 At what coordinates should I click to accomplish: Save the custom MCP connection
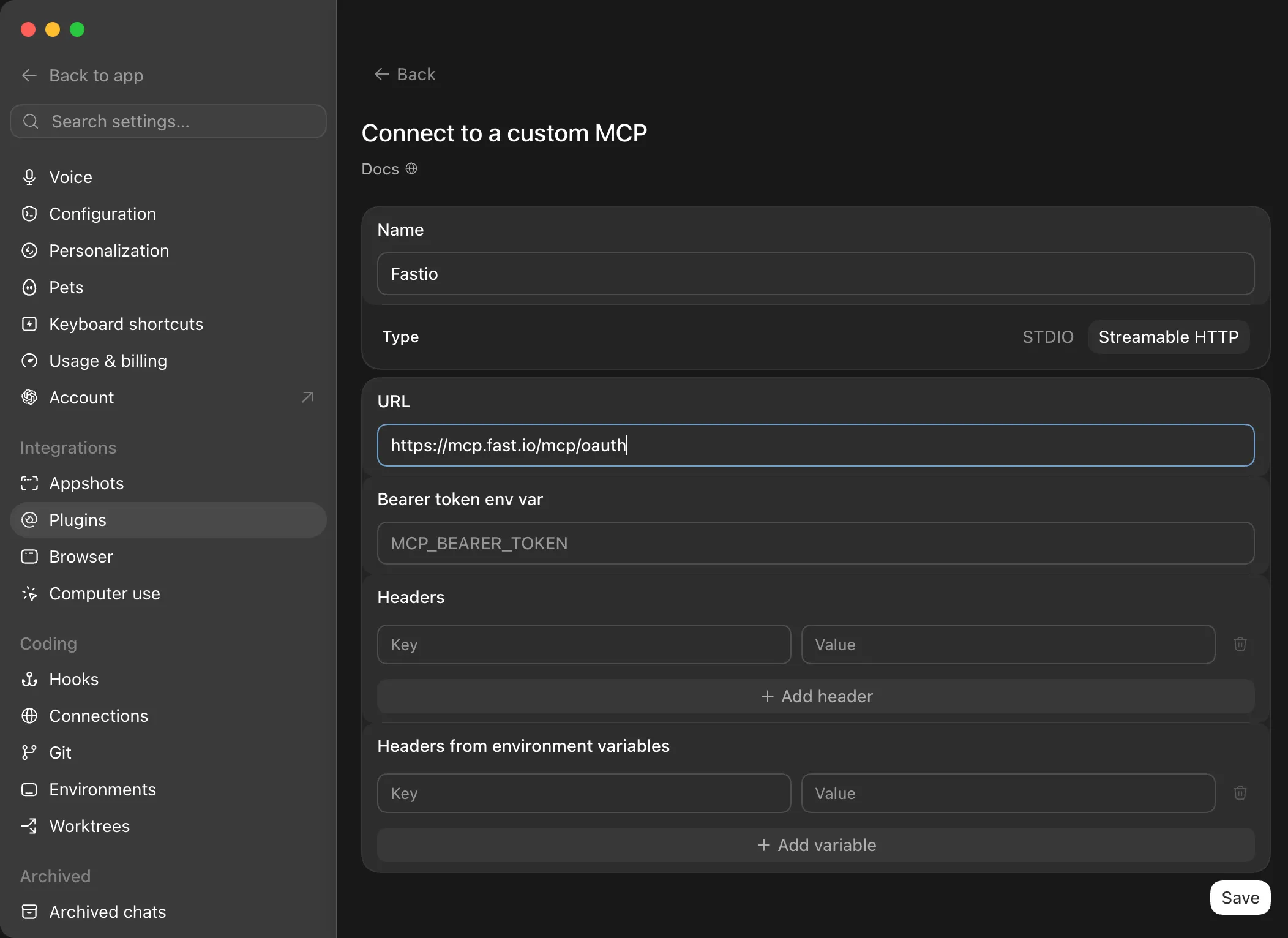(1240, 898)
